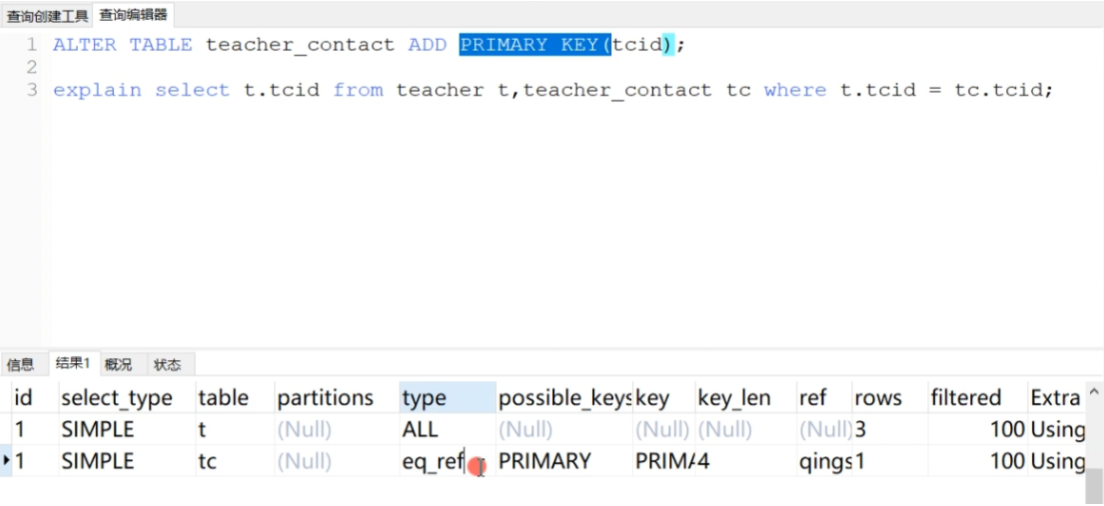
Task: Click the scroll up arrow in results grid
Action: point(1093,391)
